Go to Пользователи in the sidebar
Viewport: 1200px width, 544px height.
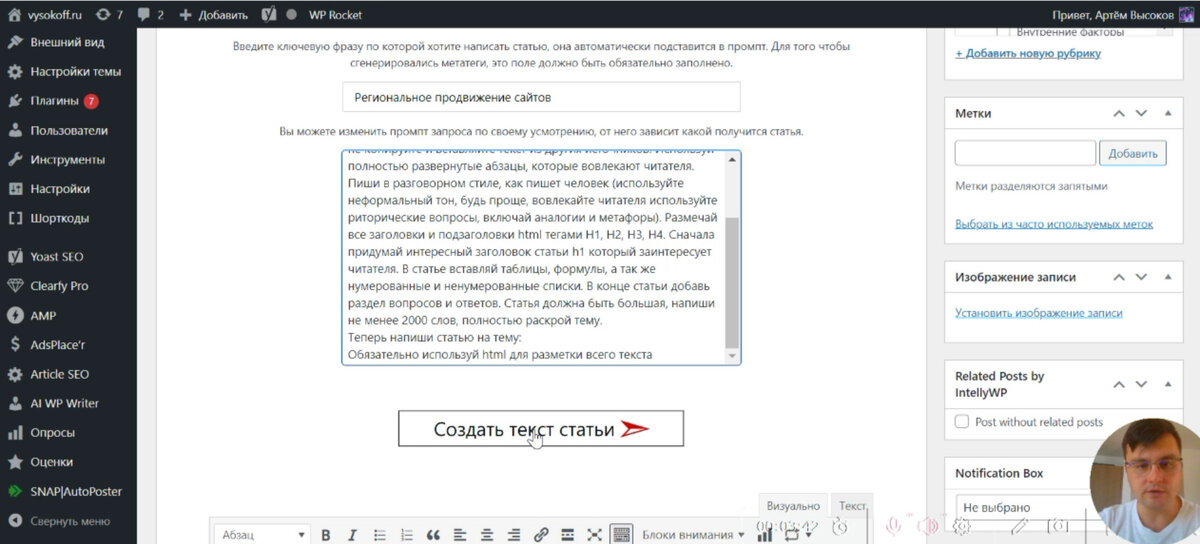68,130
